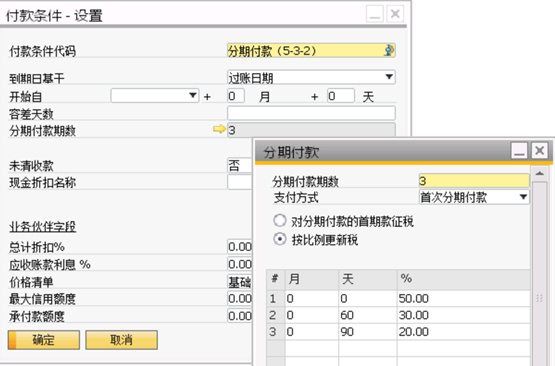Click the 现金折扣名称 field

pos(239,182)
